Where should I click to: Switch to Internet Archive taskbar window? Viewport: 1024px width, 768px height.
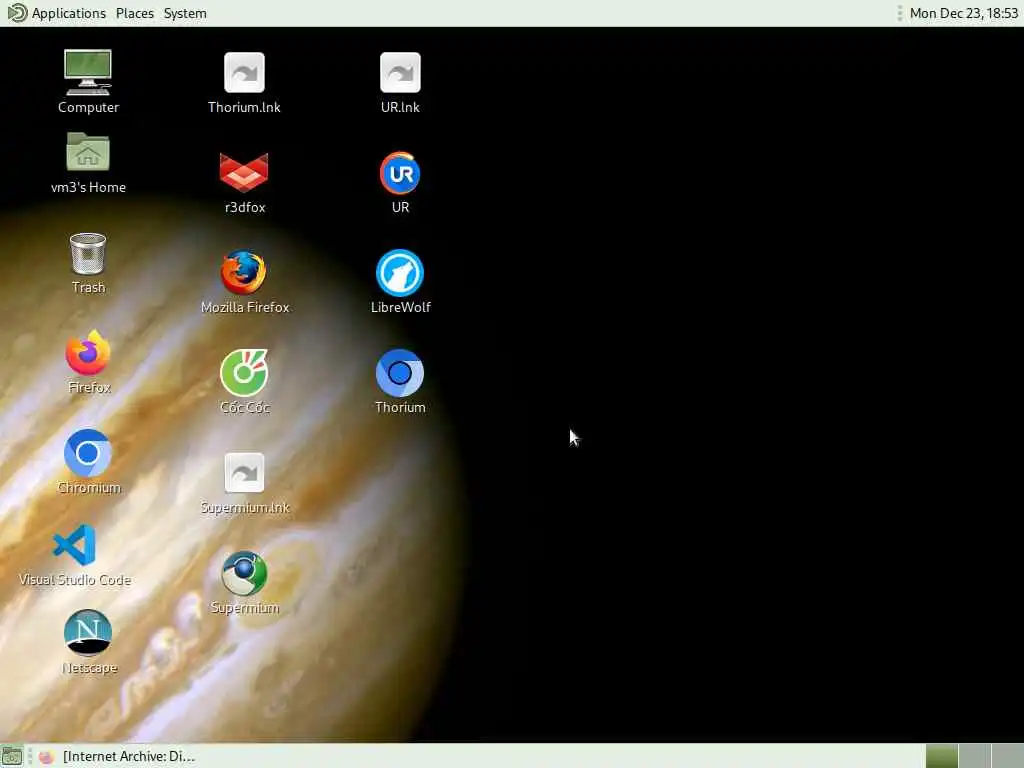118,756
